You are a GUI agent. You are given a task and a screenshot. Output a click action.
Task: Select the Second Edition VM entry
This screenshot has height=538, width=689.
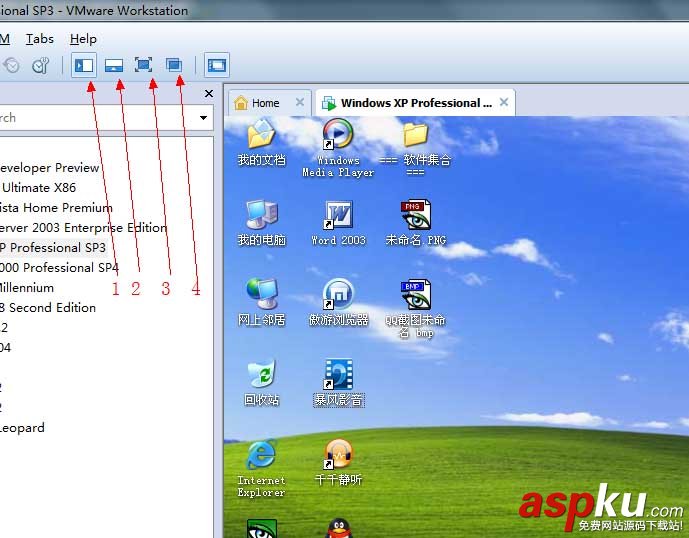[48, 308]
